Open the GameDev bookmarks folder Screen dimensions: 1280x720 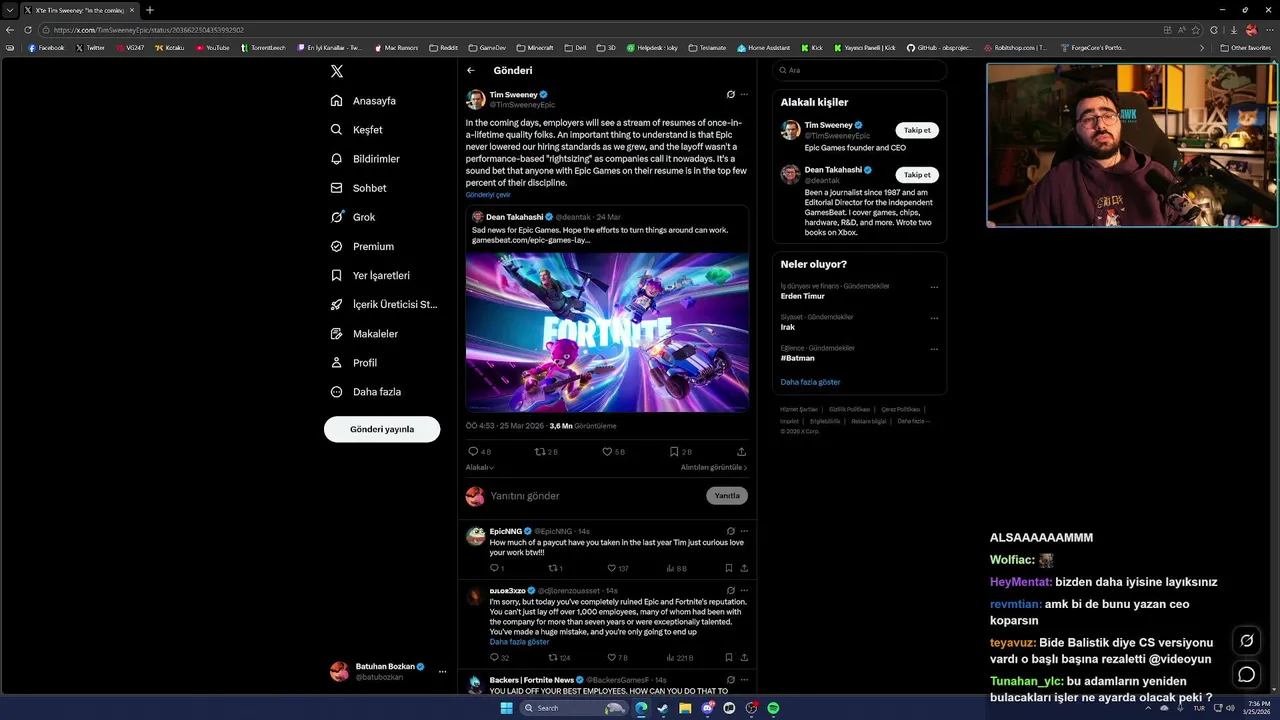[x=487, y=47]
